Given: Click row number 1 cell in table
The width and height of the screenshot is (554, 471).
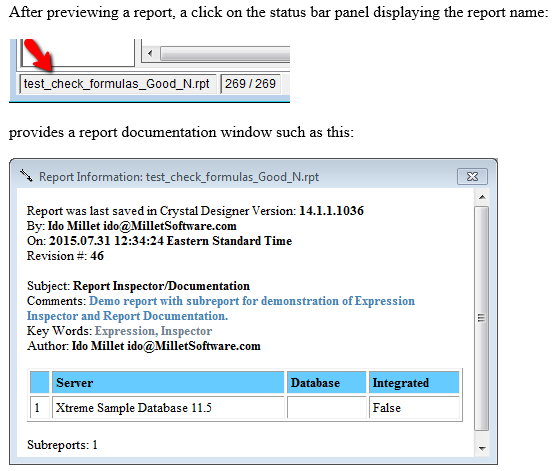Looking at the screenshot, I should tap(39, 407).
